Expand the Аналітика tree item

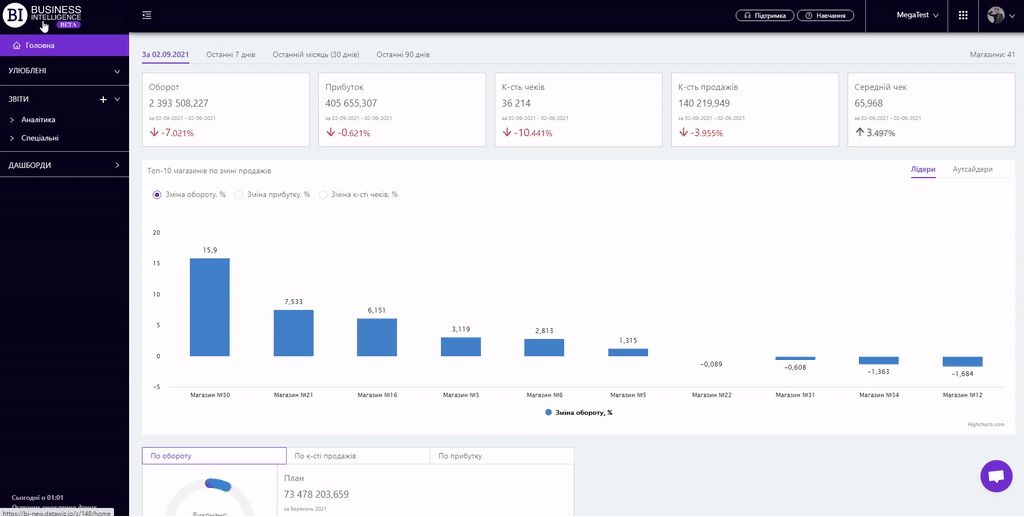[x=12, y=120]
